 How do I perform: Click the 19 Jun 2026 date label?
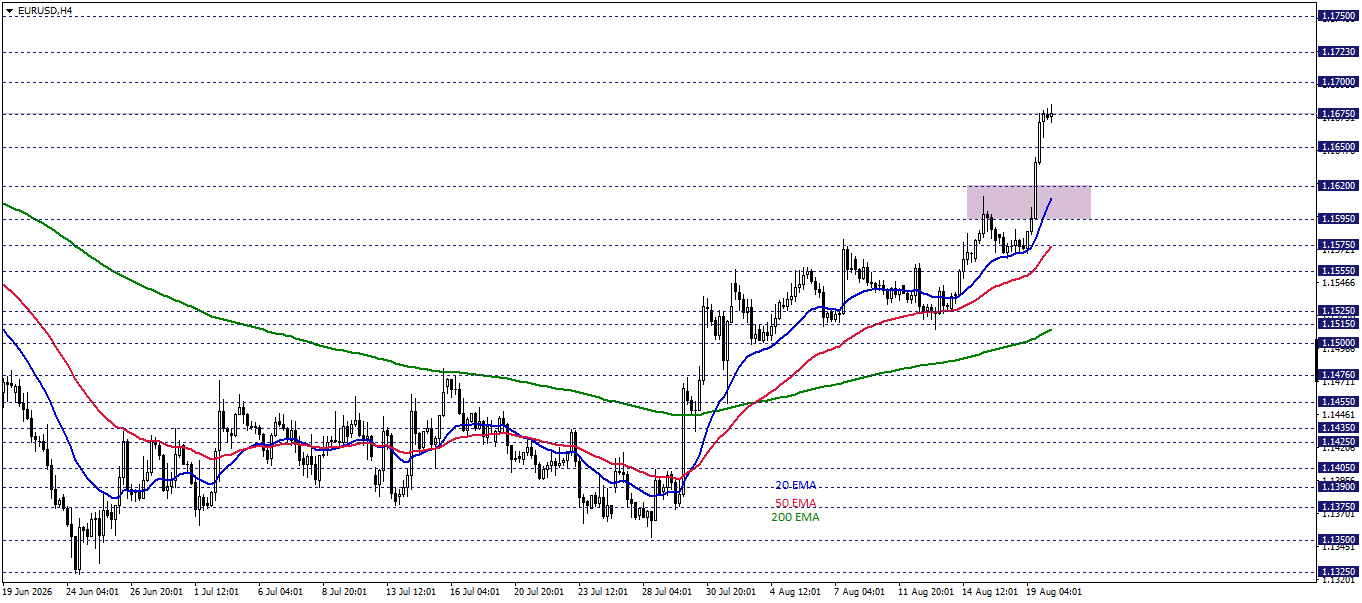tap(29, 592)
